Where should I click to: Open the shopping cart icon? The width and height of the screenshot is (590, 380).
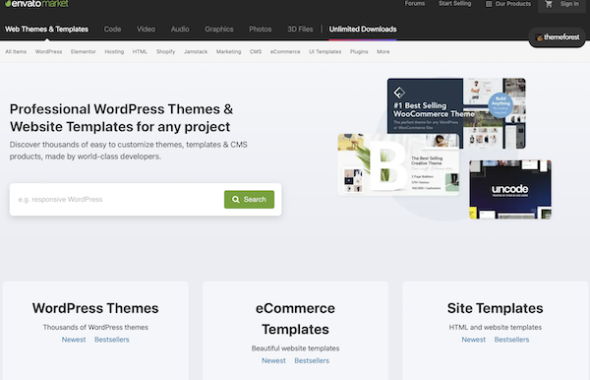549,4
